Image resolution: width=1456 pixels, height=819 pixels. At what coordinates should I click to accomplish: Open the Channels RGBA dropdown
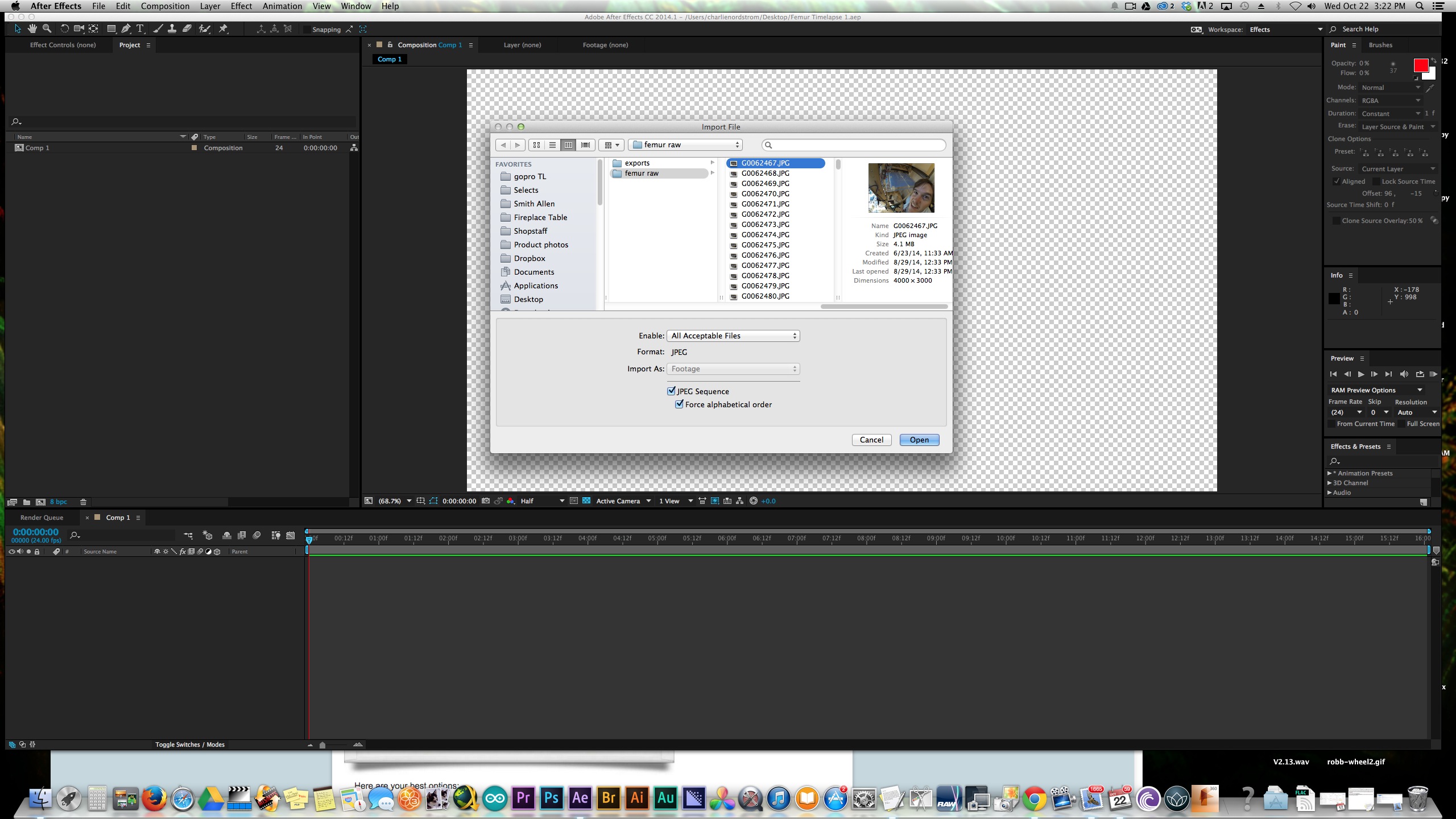(1390, 101)
